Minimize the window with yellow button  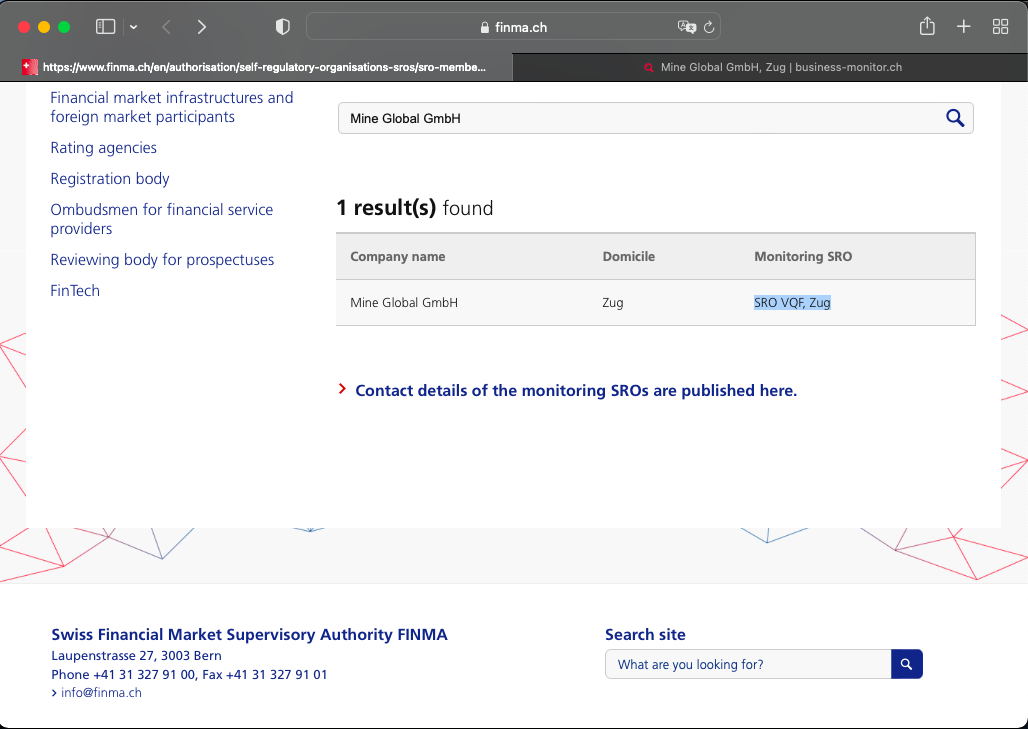(x=44, y=27)
